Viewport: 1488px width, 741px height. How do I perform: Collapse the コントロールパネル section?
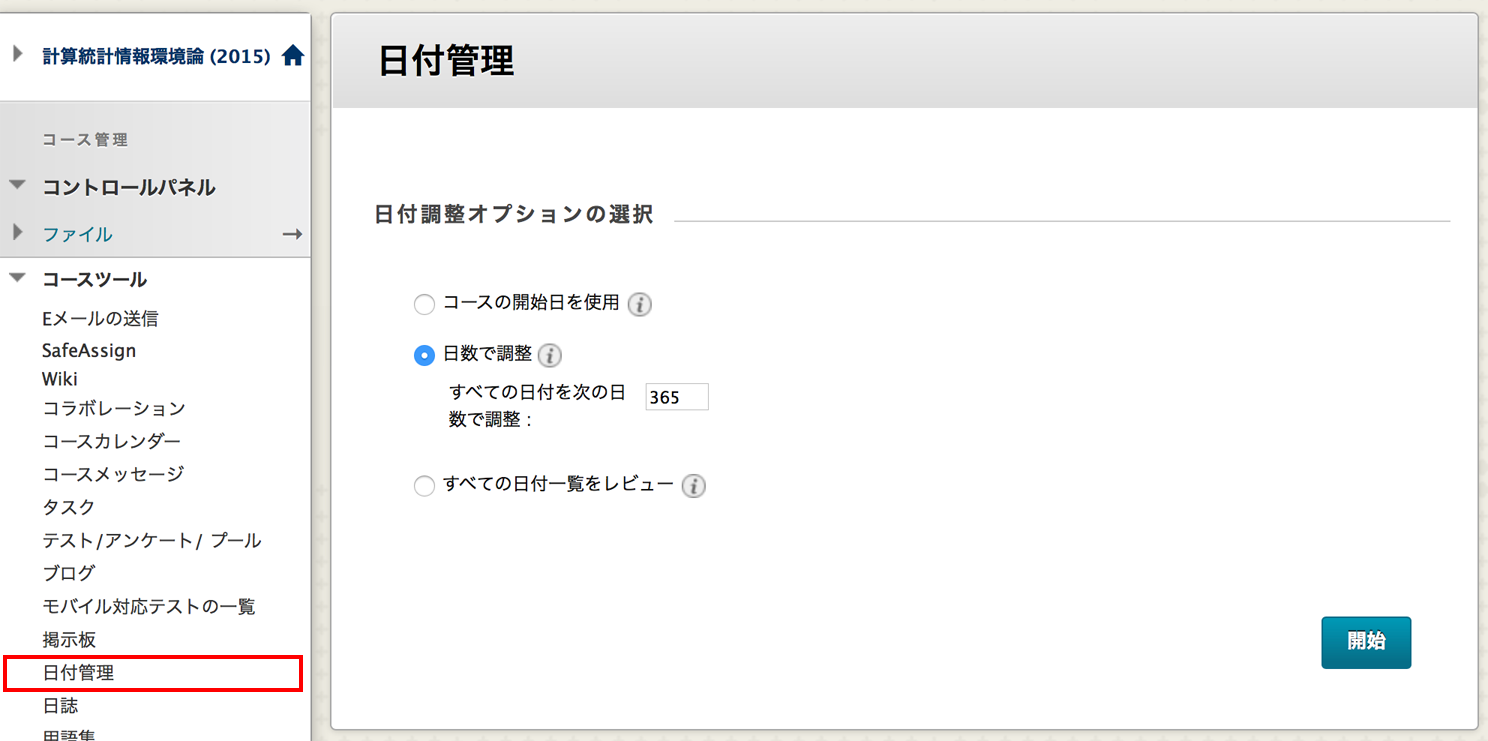click(17, 186)
